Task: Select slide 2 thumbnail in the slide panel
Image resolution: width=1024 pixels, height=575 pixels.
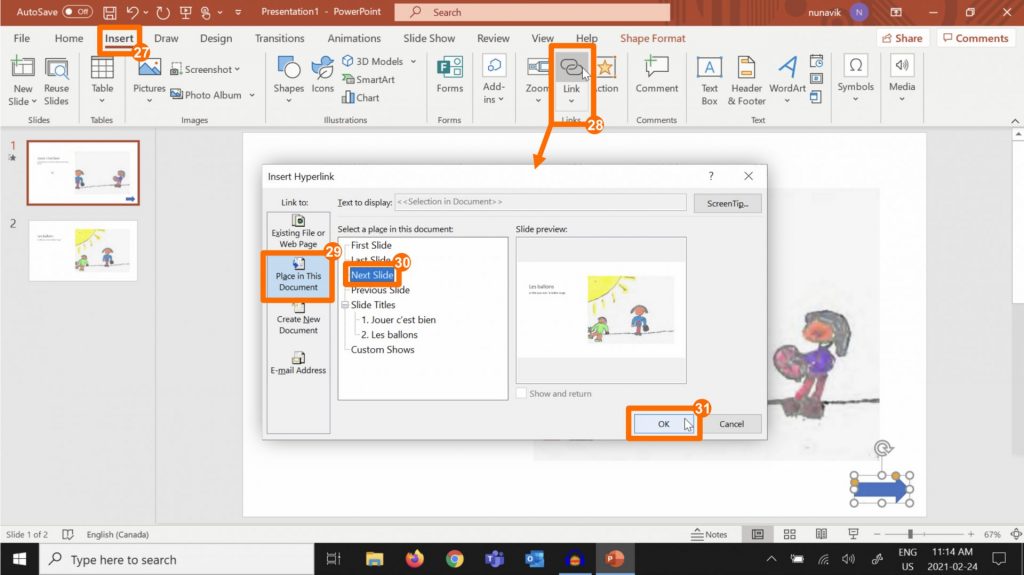Action: [x=83, y=250]
